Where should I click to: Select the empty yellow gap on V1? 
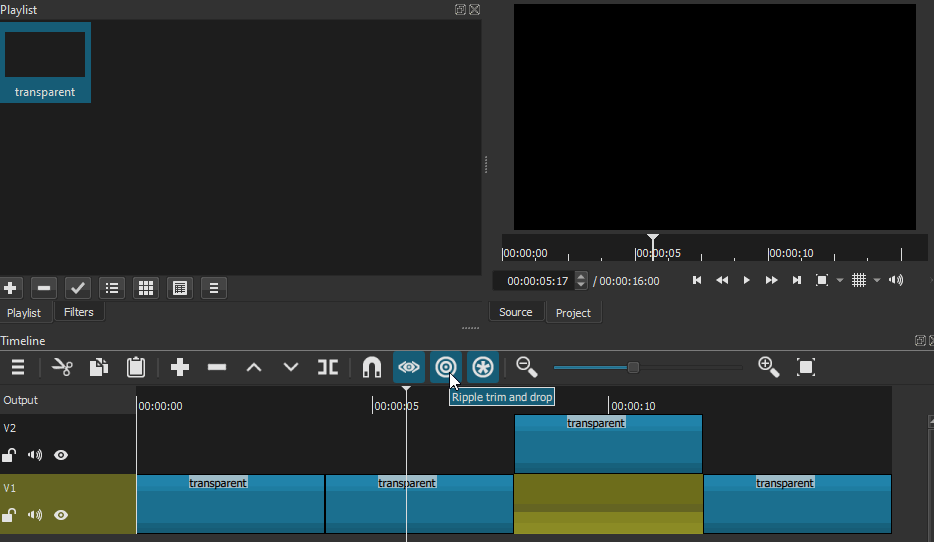pyautogui.click(x=608, y=504)
